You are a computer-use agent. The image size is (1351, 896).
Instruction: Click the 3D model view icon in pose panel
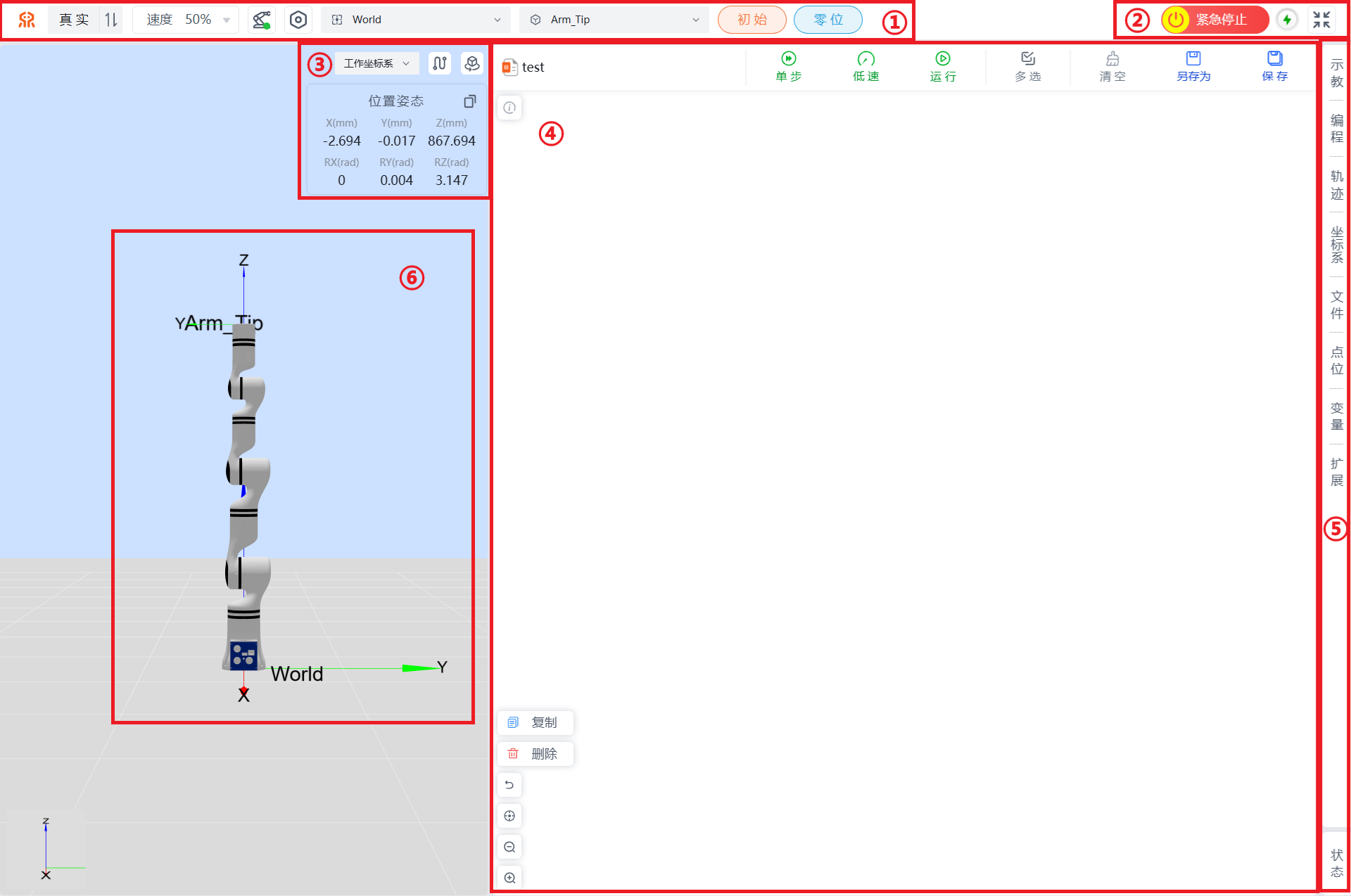[x=472, y=63]
